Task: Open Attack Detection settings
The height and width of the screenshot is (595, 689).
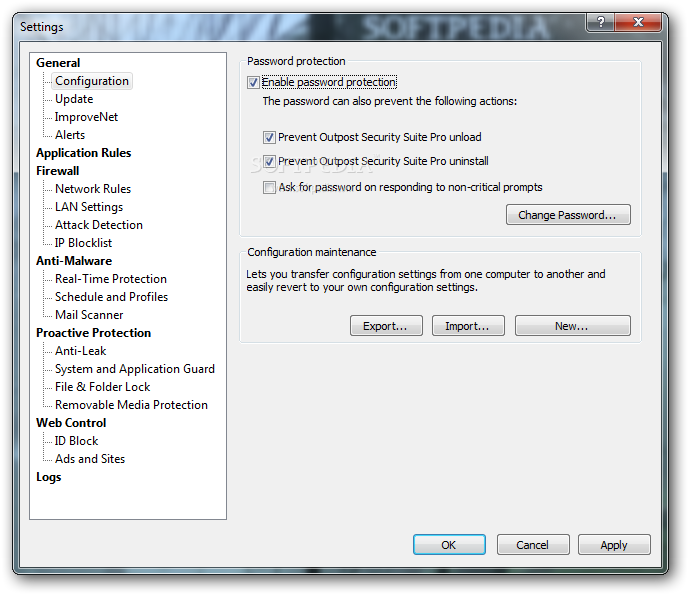Action: (x=99, y=225)
